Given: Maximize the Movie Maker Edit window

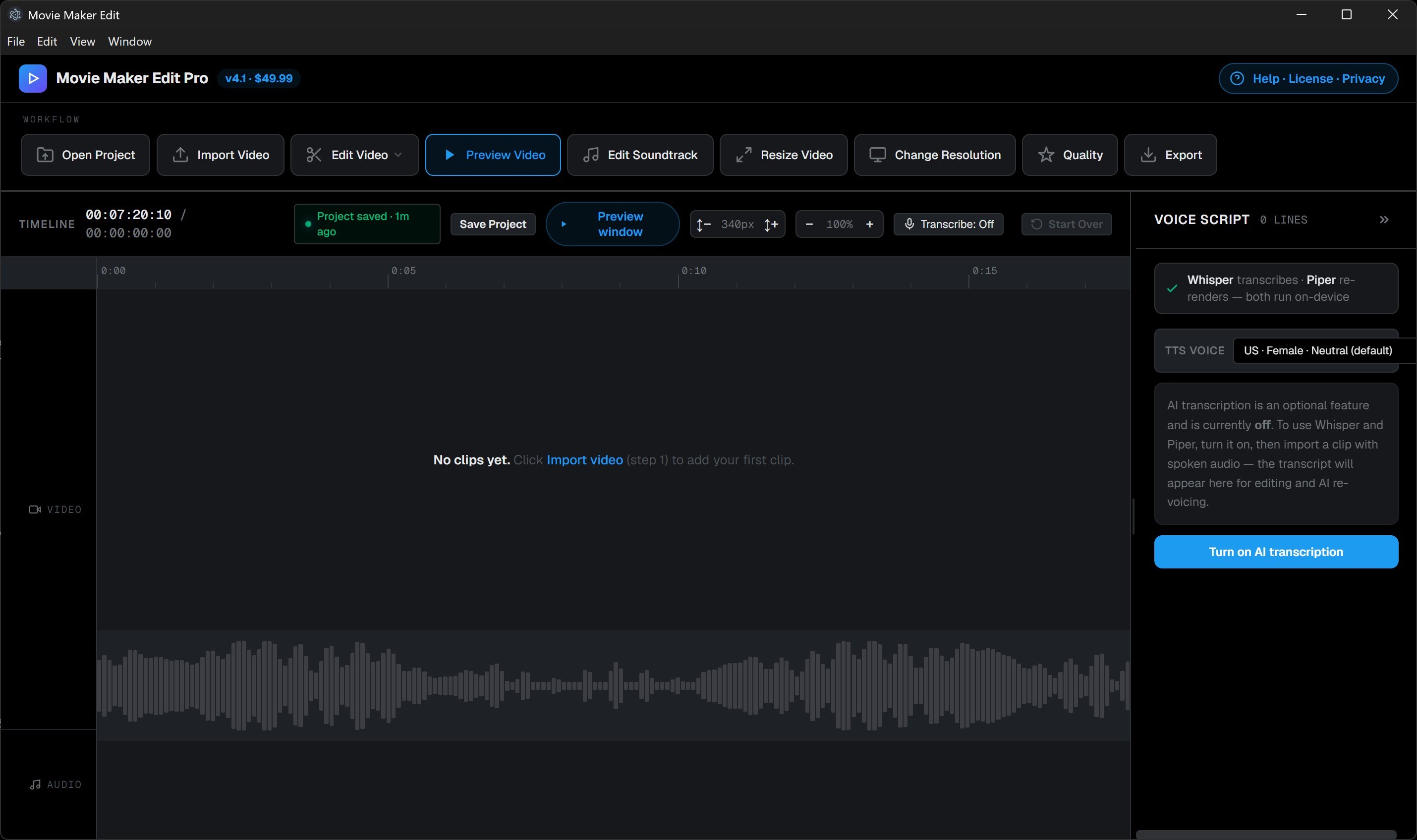Looking at the screenshot, I should coord(1346,15).
